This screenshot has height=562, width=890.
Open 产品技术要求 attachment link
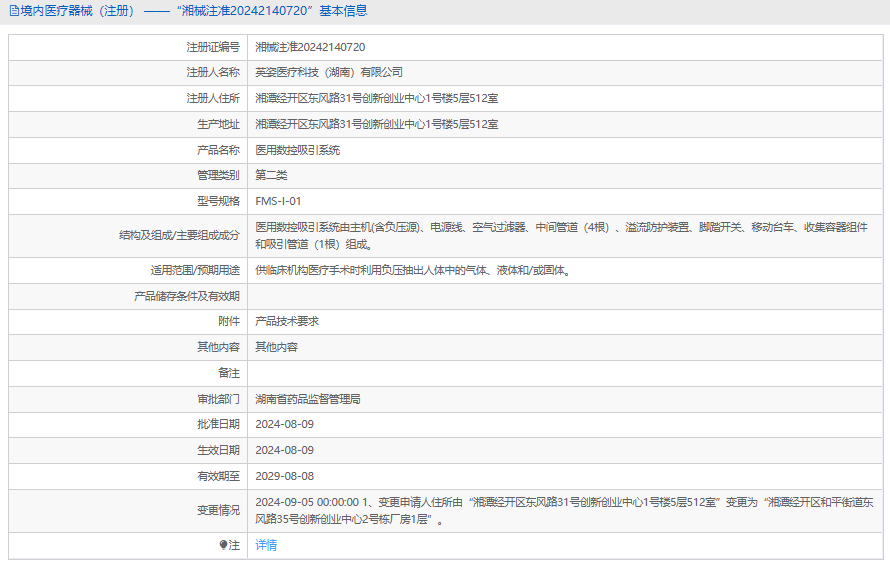287,321
